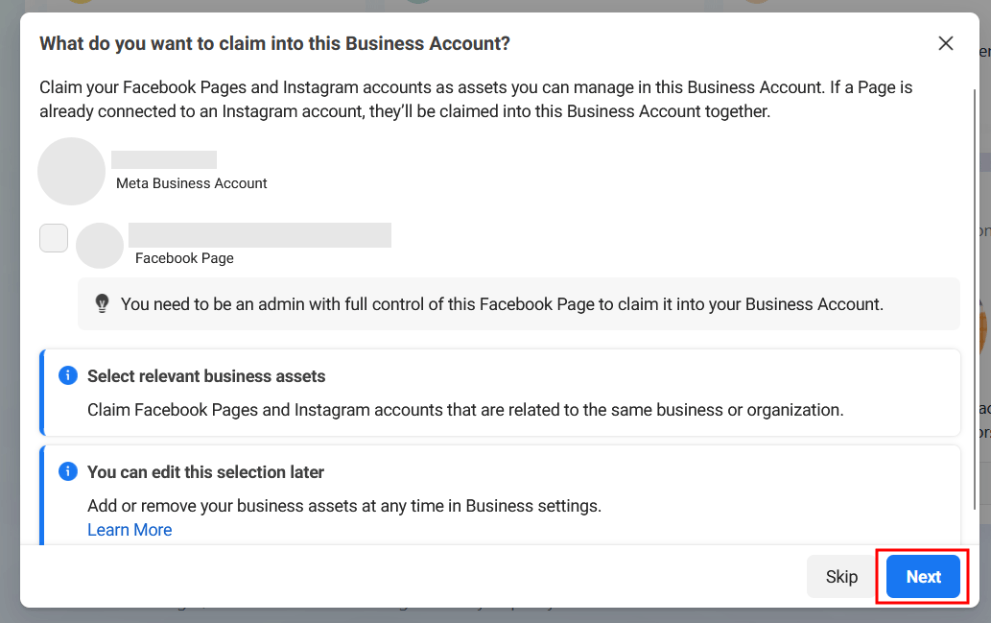Click the Meta Business Account profile picture

tap(71, 171)
